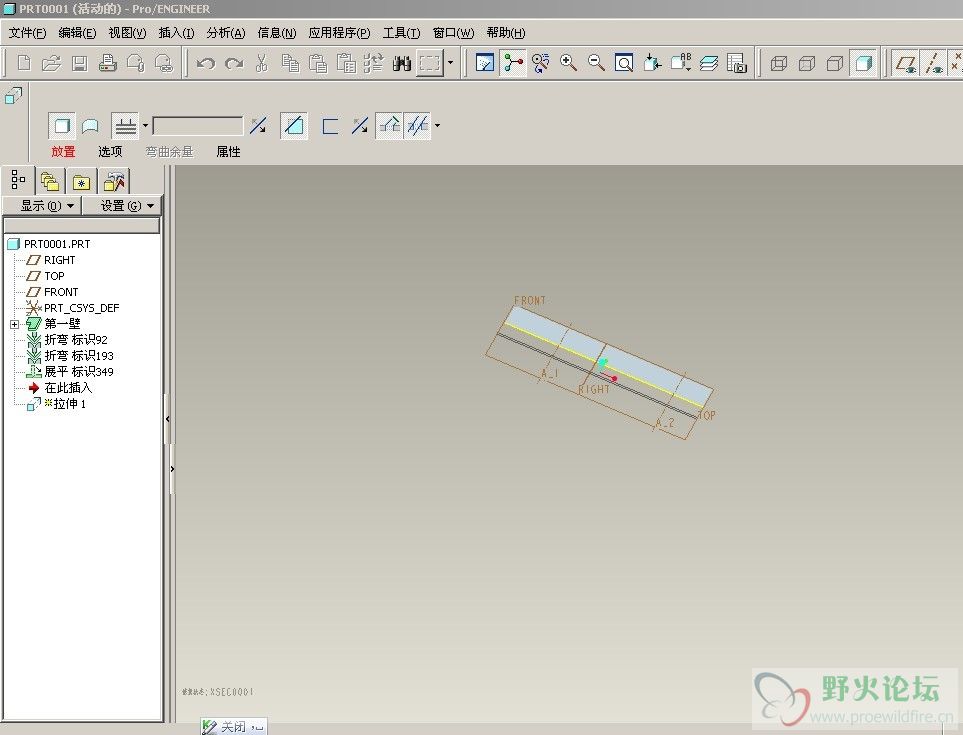Toggle the remove material option
This screenshot has width=963, height=735.
294,126
